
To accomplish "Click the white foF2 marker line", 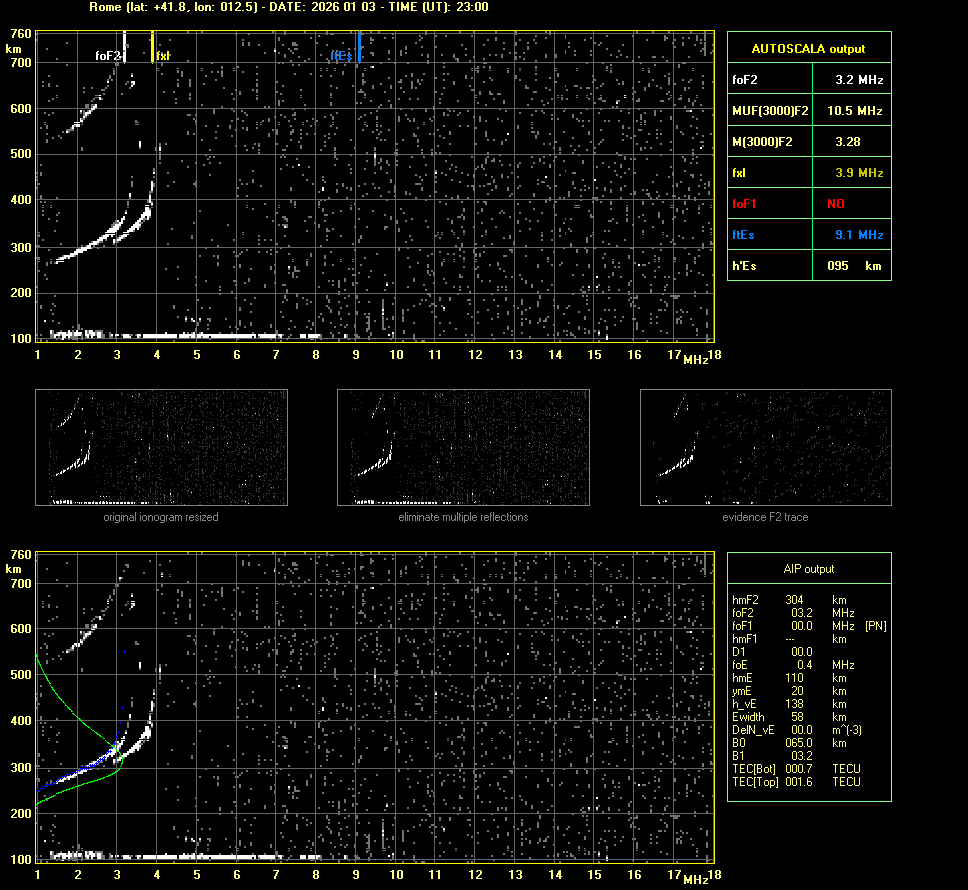I will pyautogui.click(x=124, y=47).
